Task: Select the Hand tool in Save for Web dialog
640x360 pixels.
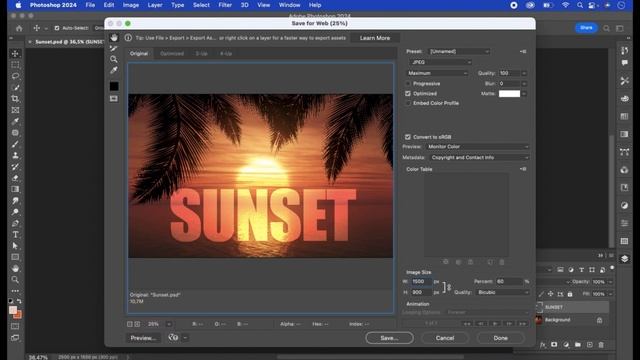Action: tap(114, 38)
